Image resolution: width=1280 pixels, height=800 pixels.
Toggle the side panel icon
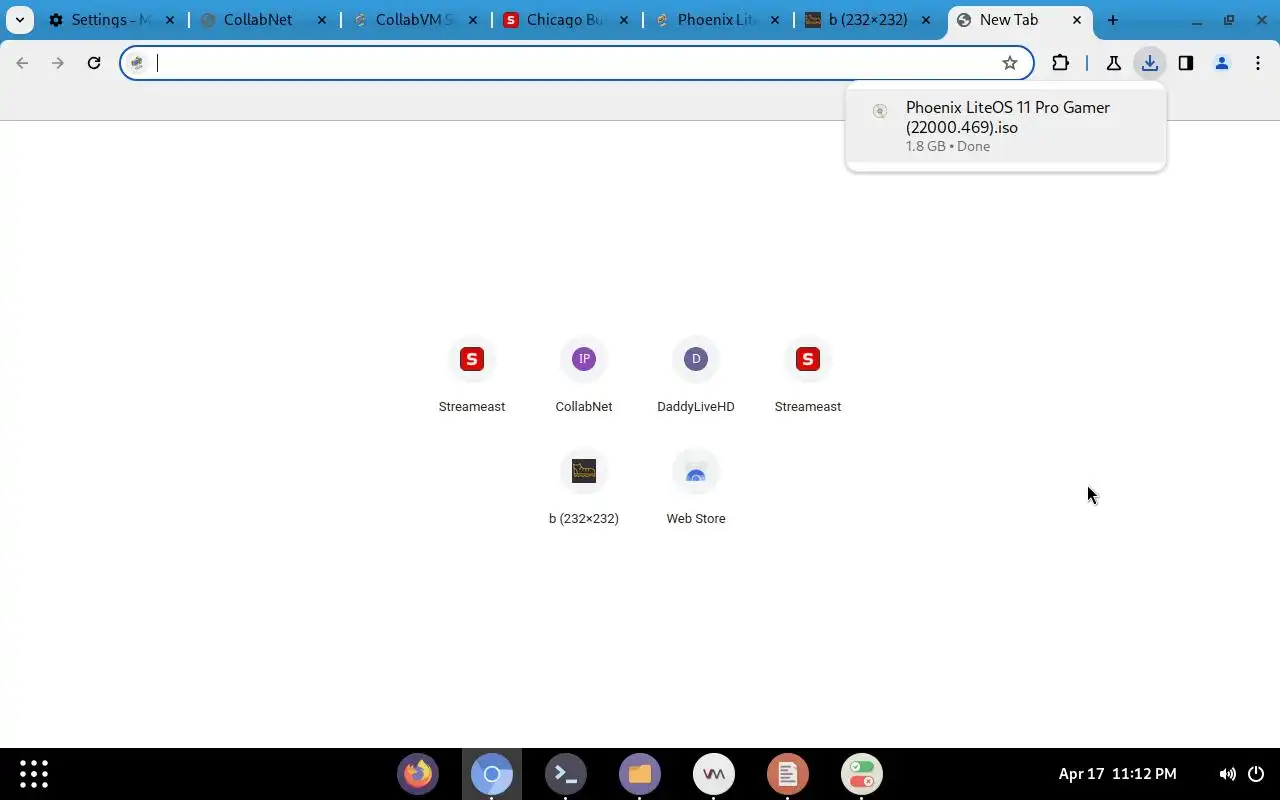click(x=1186, y=63)
